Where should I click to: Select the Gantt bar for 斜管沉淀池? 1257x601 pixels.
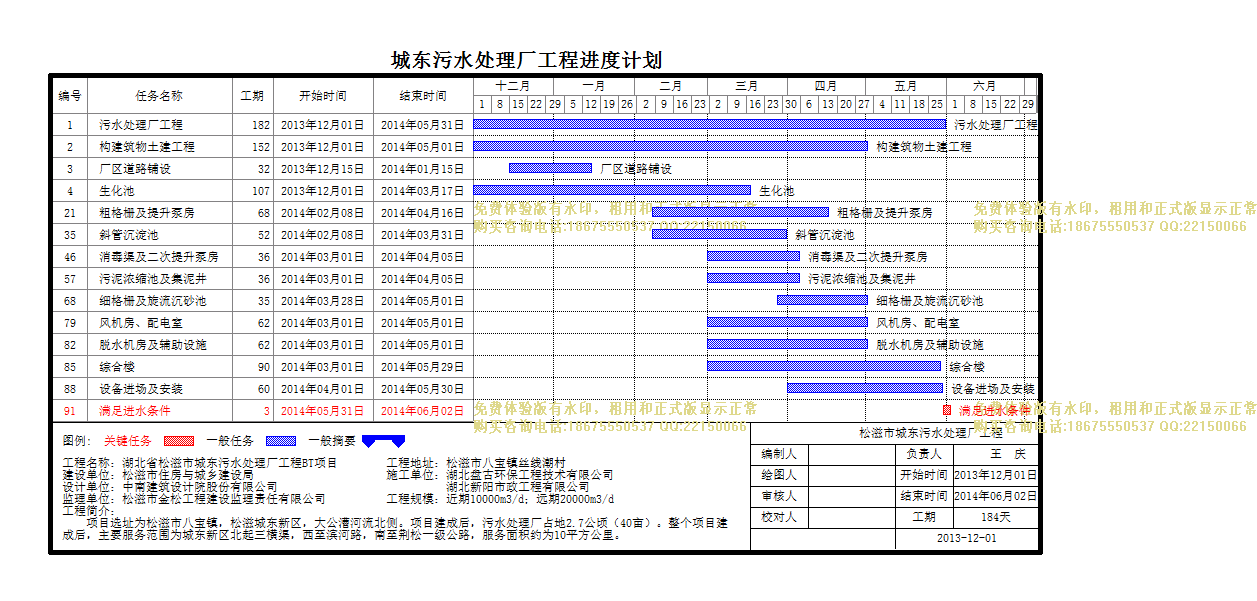point(719,234)
